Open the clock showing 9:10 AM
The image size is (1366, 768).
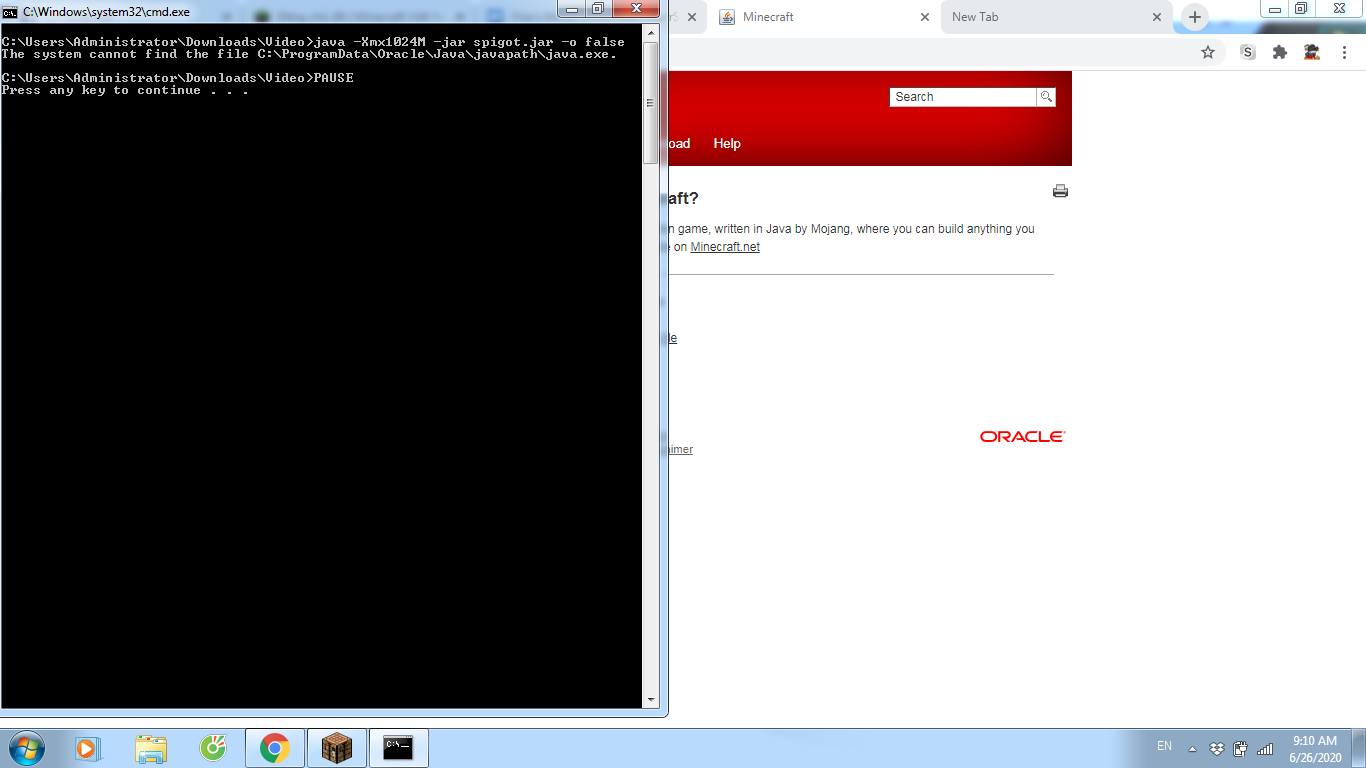1315,749
